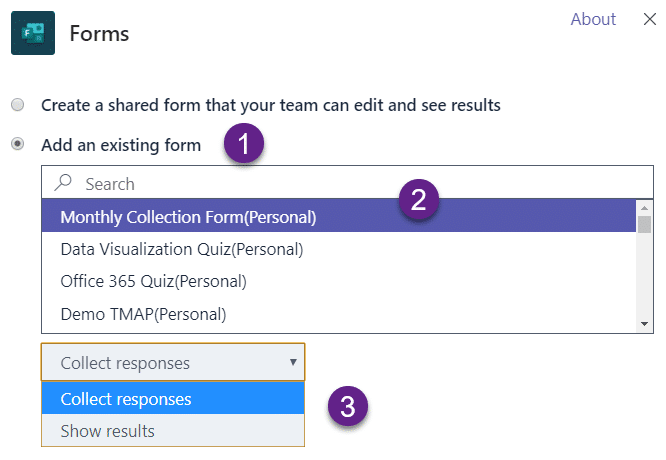Select Create a shared form radio button
The height and width of the screenshot is (460, 666).
click(18, 104)
